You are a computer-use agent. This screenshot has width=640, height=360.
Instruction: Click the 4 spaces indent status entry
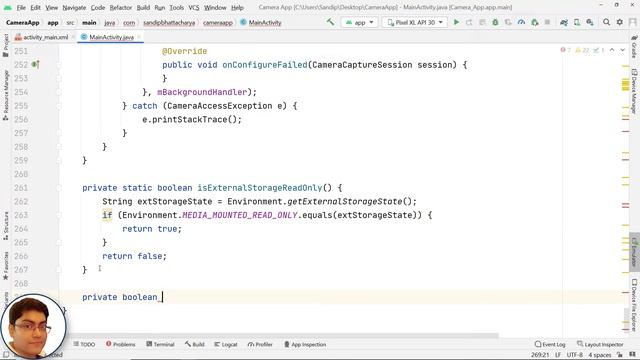(x=600, y=355)
